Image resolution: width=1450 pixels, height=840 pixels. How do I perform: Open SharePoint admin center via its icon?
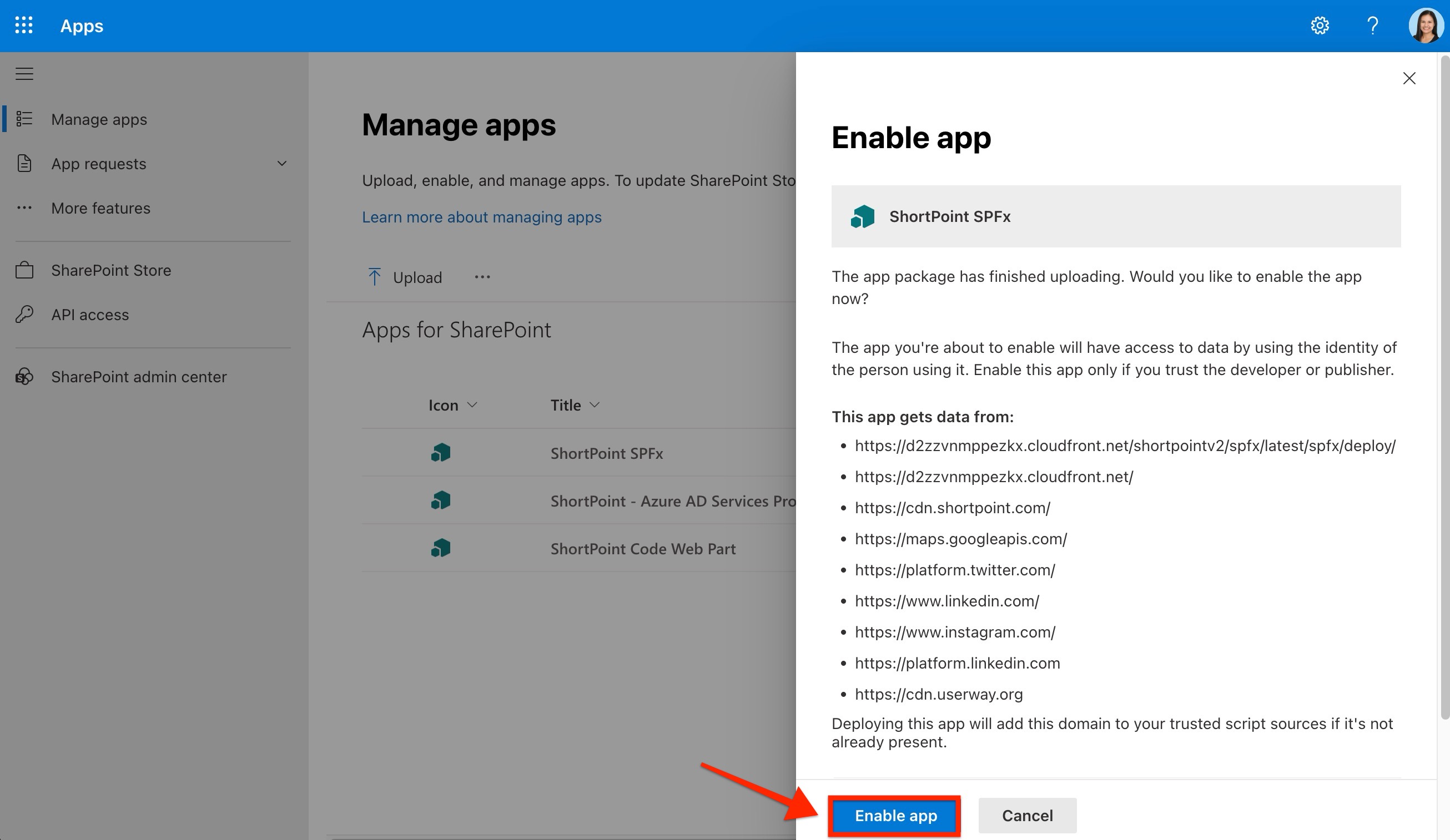[24, 377]
